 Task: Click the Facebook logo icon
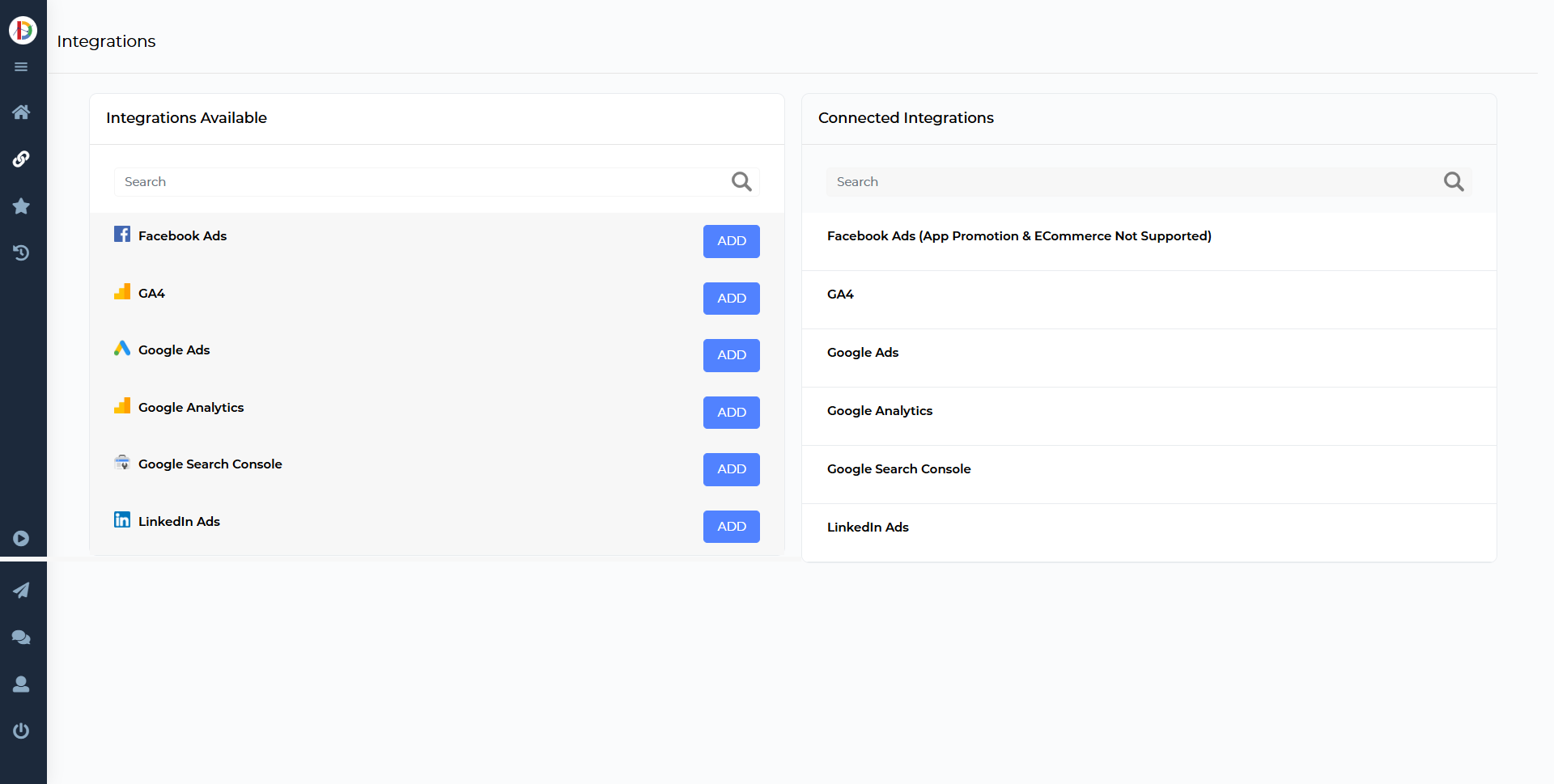122,234
